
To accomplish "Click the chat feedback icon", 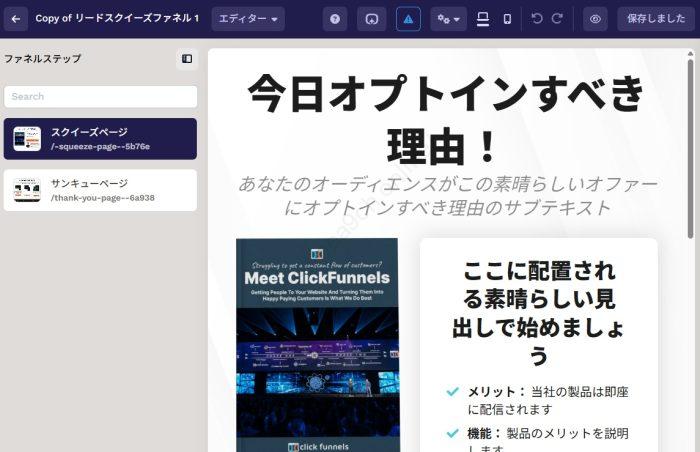I will click(x=372, y=19).
